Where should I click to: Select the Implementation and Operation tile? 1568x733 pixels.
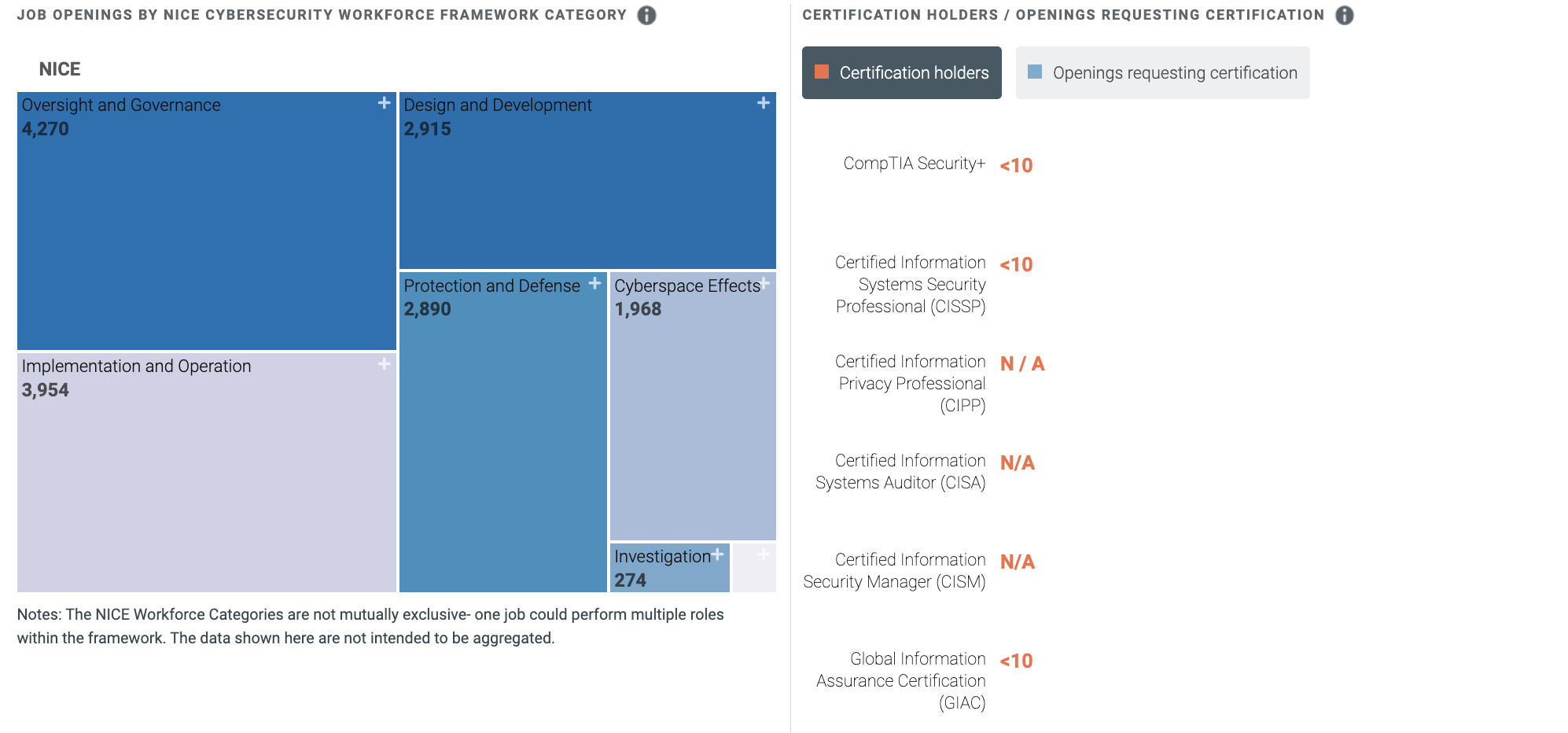coord(207,473)
